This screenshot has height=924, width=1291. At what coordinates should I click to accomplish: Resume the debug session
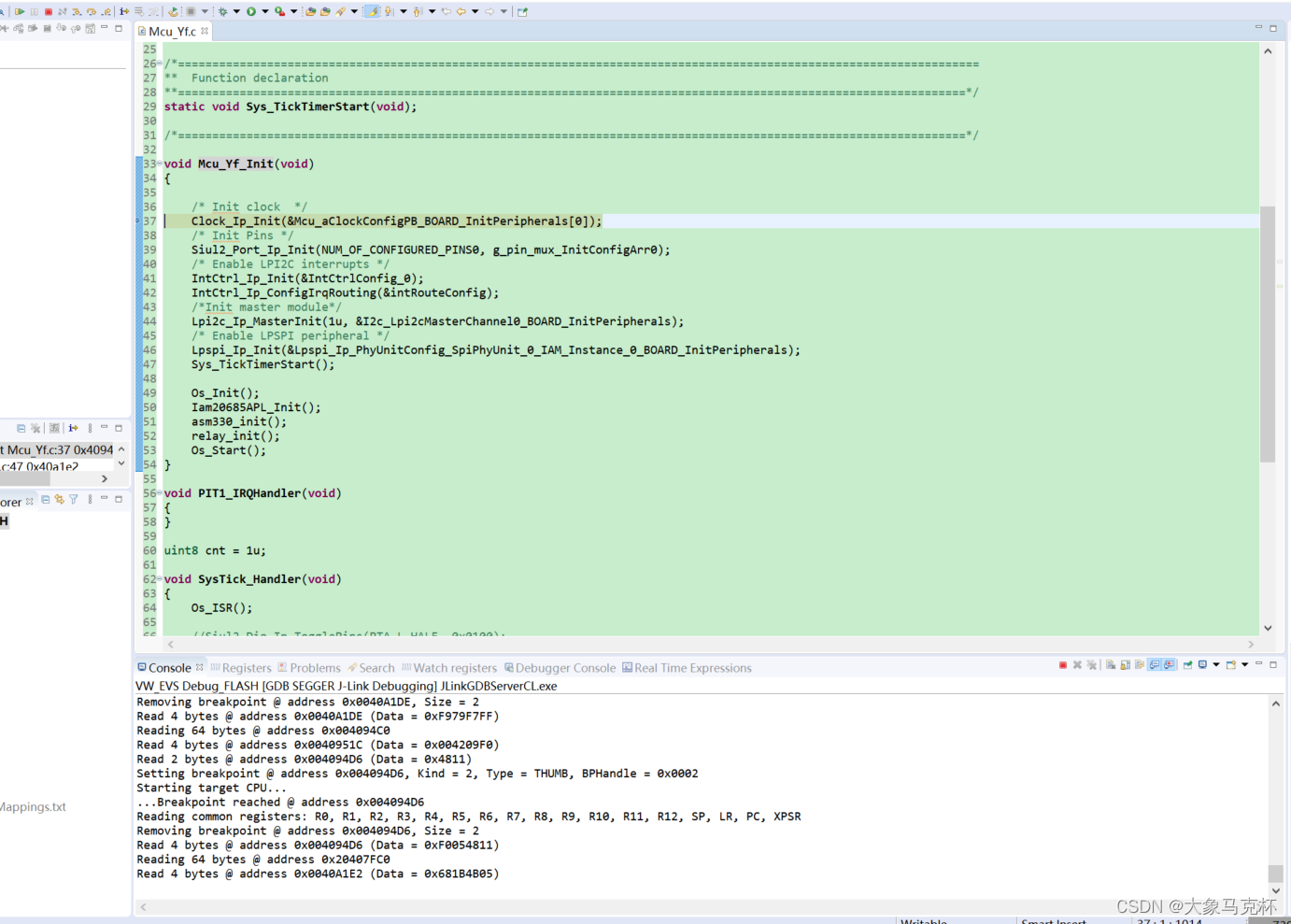click(x=19, y=11)
